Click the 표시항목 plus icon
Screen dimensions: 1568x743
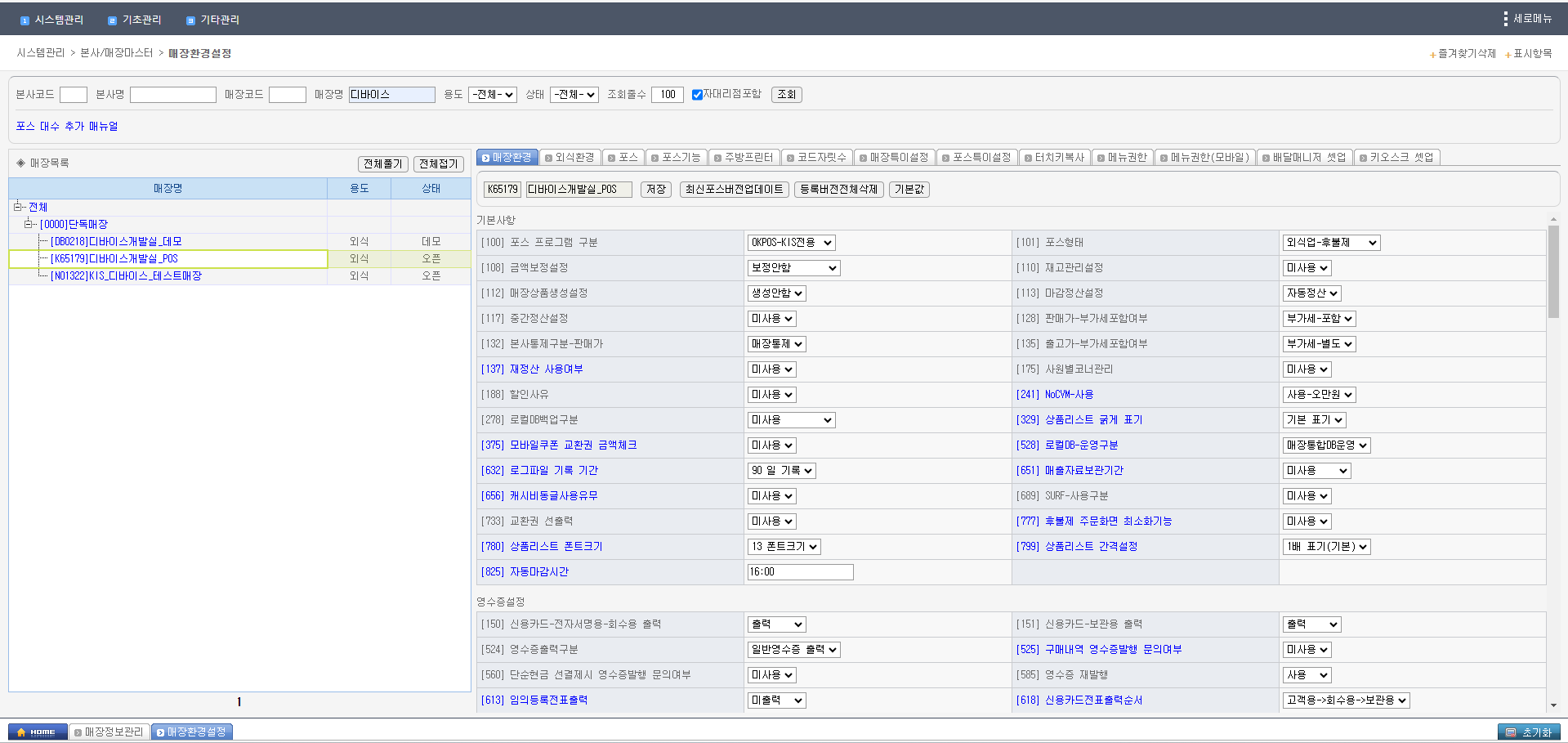[x=1508, y=55]
